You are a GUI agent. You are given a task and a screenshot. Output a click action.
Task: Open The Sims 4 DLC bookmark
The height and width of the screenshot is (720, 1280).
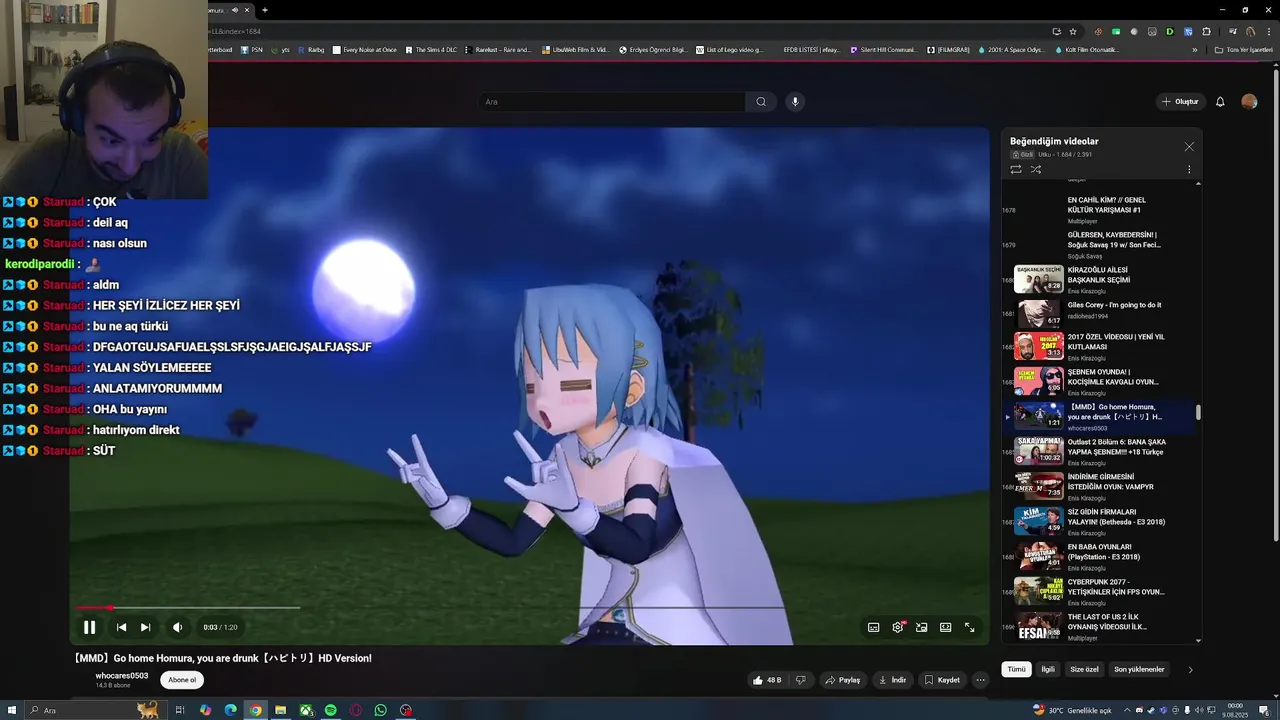point(430,50)
